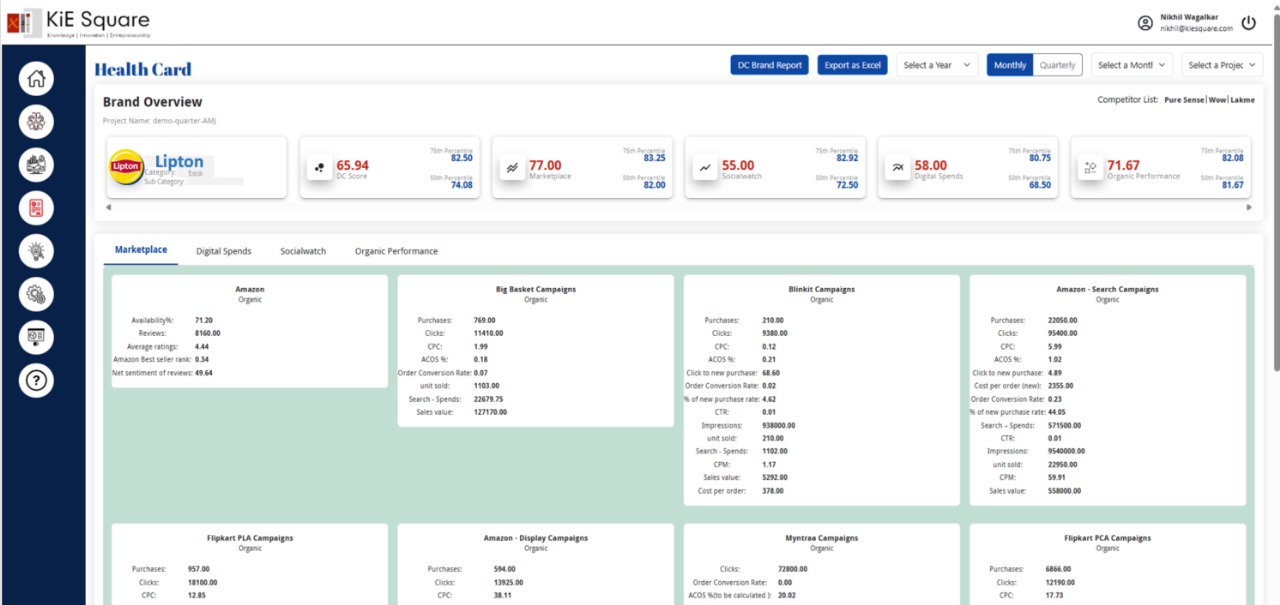The image size is (1280, 605).
Task: Select the lightbulb ideas icon
Action: pos(36,251)
